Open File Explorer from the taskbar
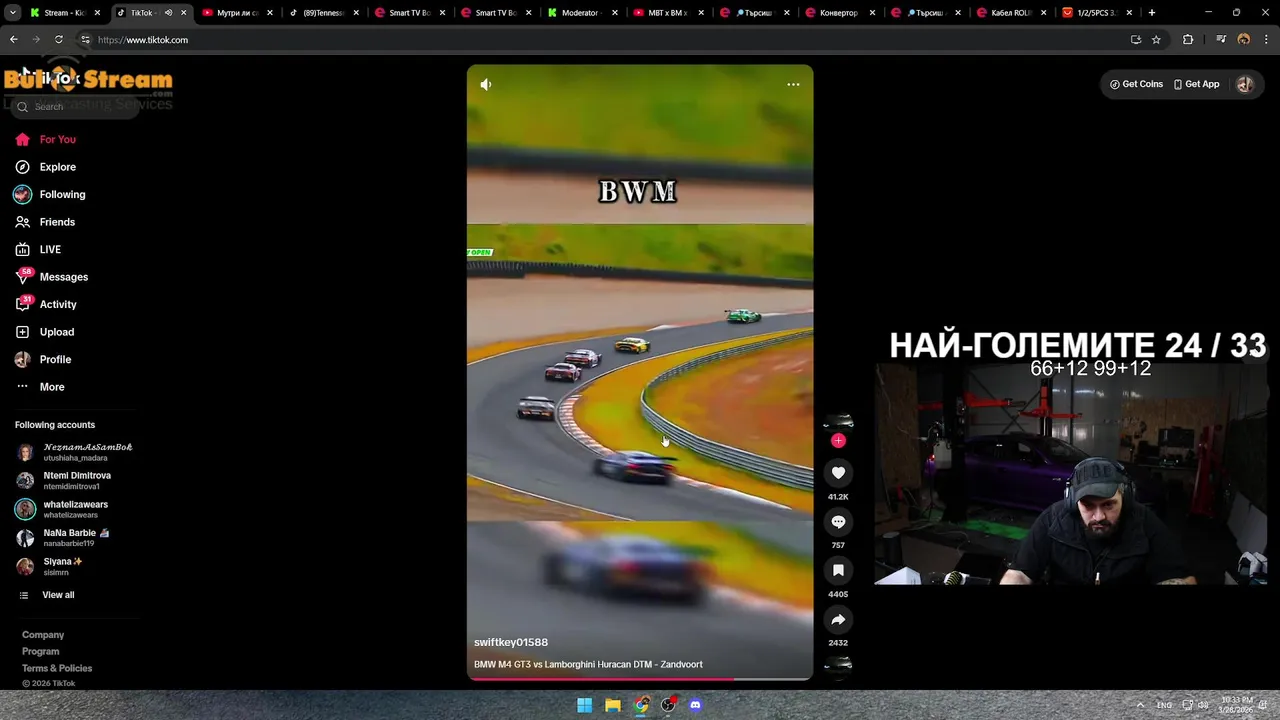The image size is (1280, 720). point(612,705)
